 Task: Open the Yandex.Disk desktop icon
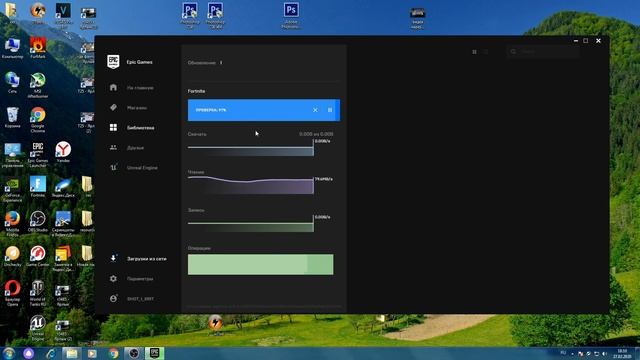[x=63, y=187]
